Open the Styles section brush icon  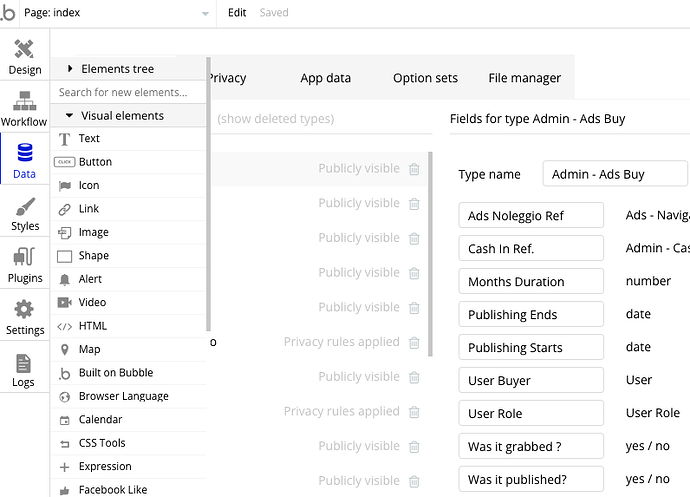pyautogui.click(x=25, y=207)
